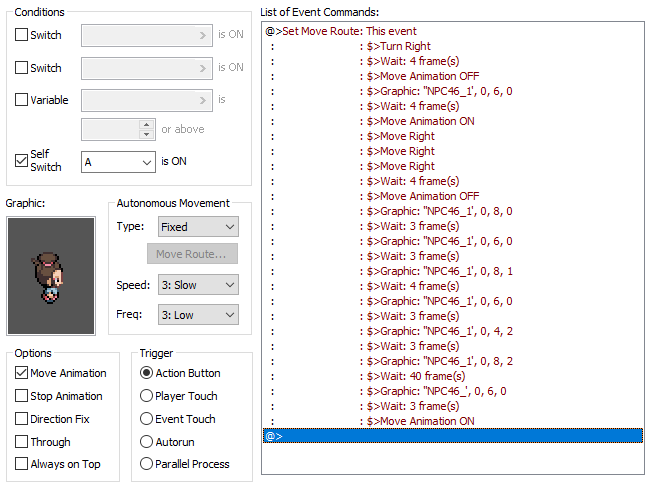
Task: Select the Player Touch trigger
Action: tap(147, 396)
